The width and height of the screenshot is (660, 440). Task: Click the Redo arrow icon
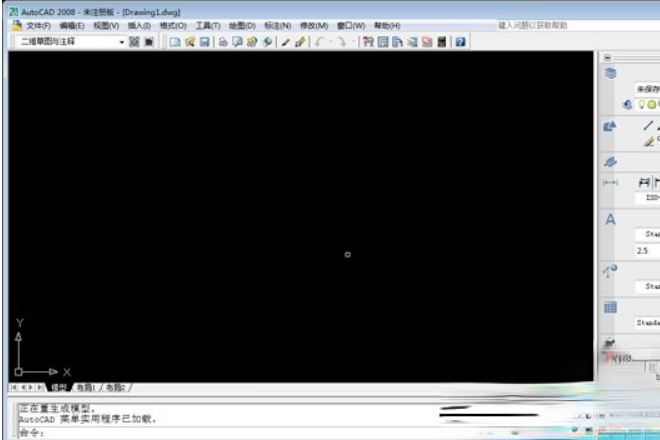pos(341,42)
